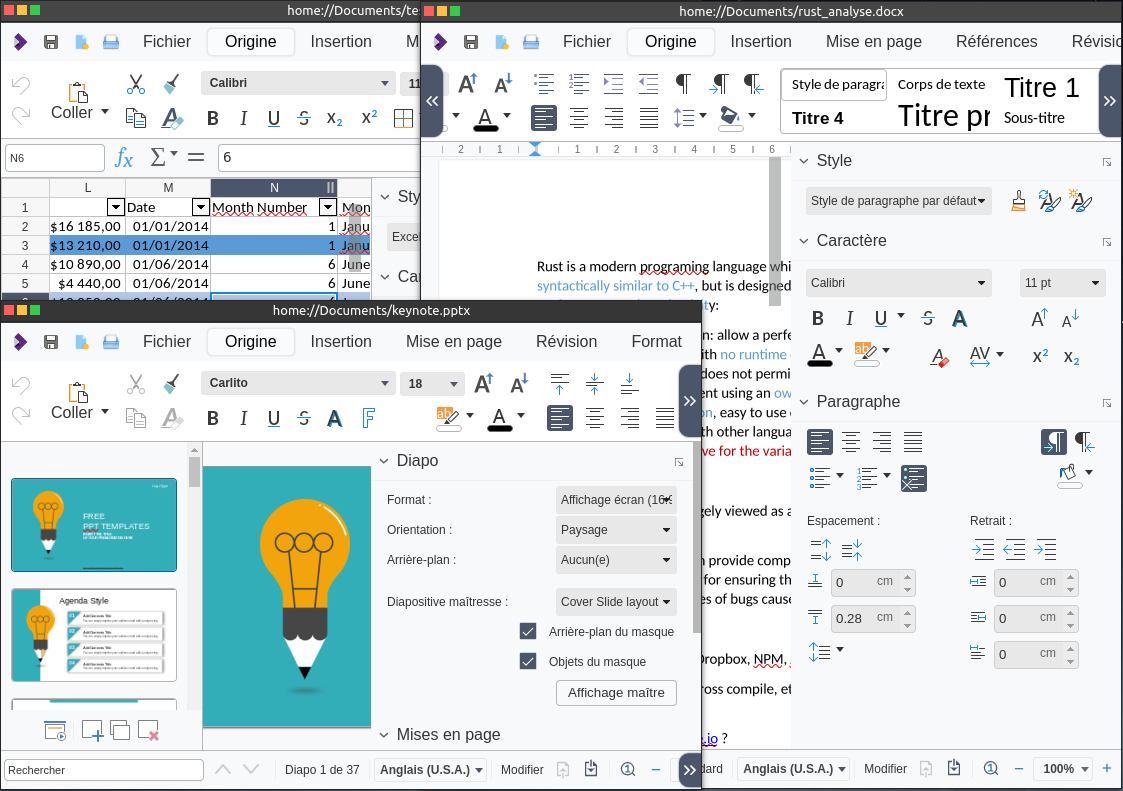Click center alignment in docx sidebar Paragraphe section

click(851, 442)
